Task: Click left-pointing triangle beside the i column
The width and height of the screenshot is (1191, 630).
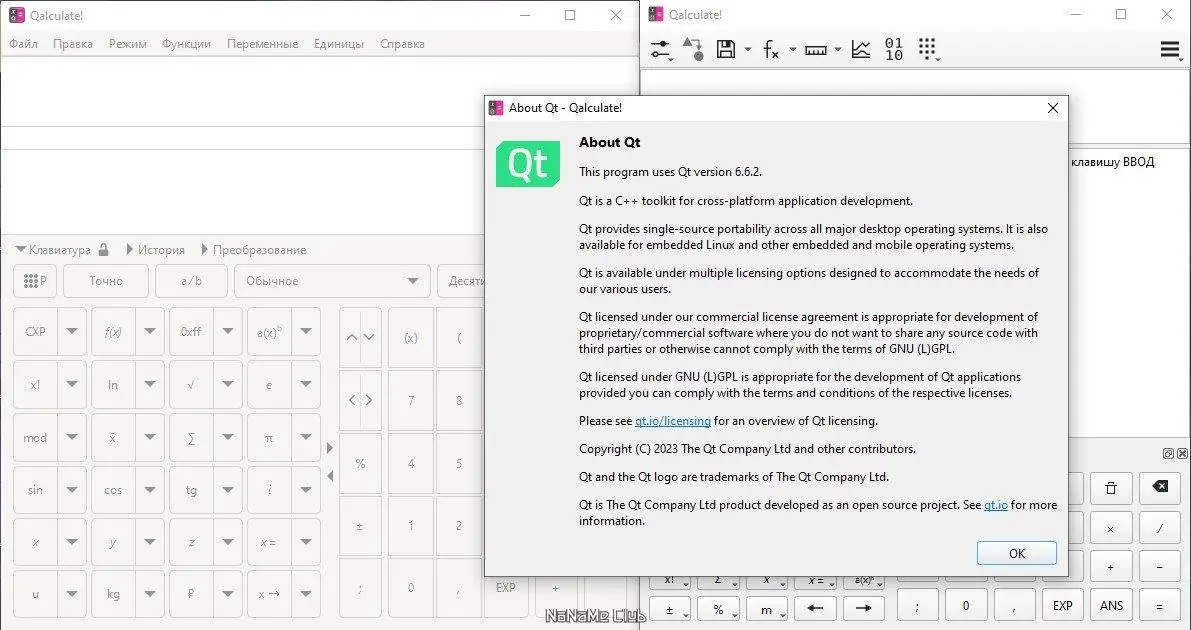Action: 330,476
